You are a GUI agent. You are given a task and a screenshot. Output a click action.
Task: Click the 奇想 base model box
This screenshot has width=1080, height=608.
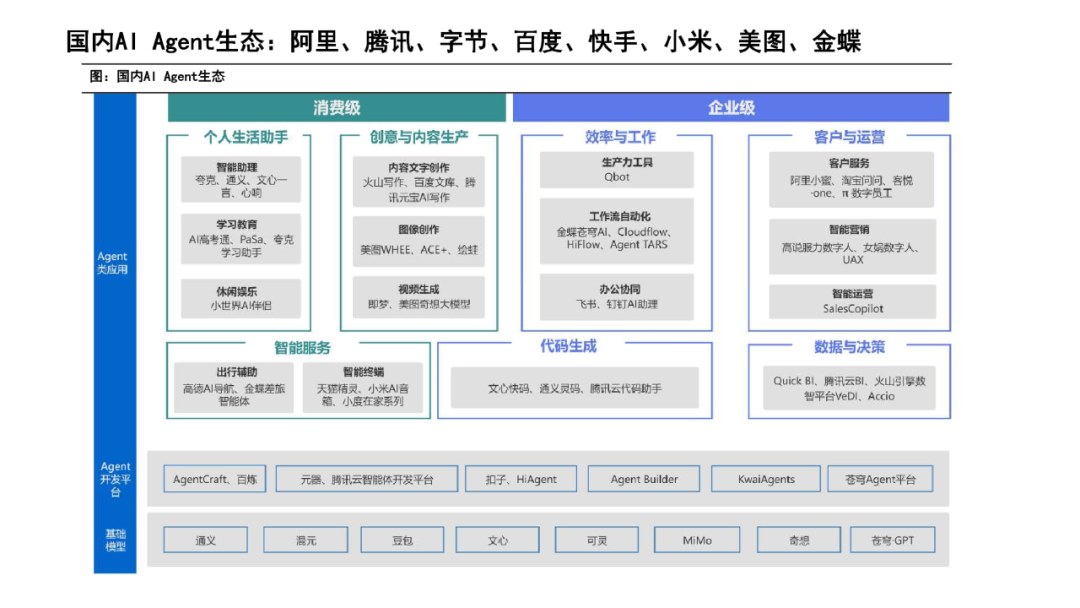point(799,540)
